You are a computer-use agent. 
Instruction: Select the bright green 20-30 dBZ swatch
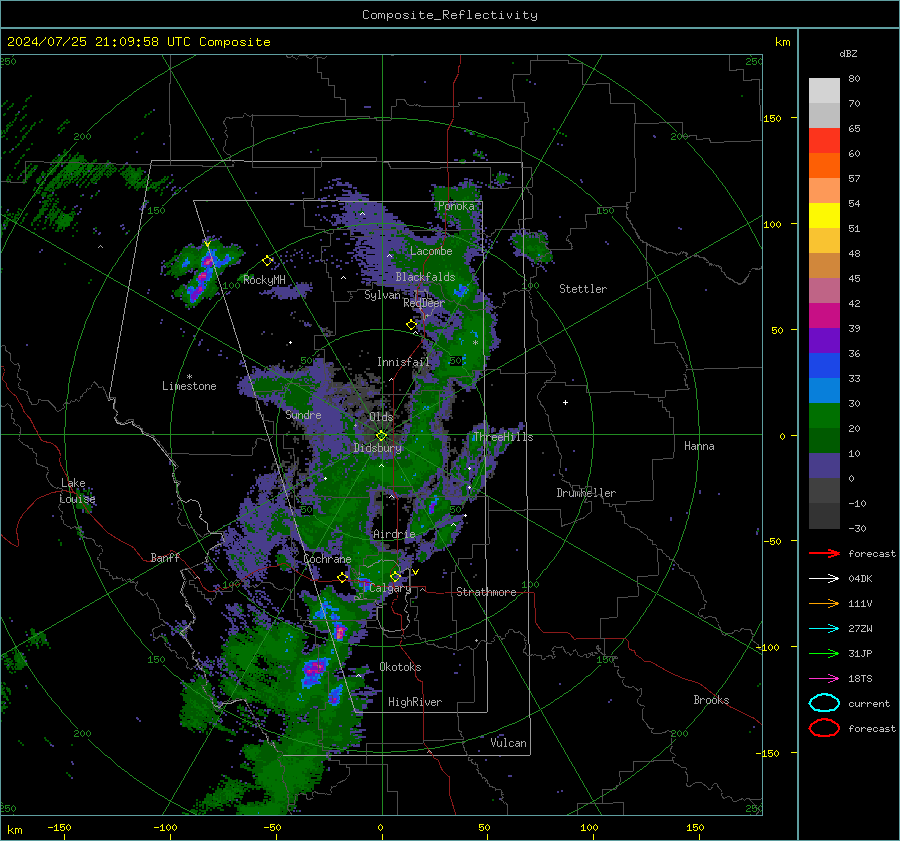click(824, 416)
